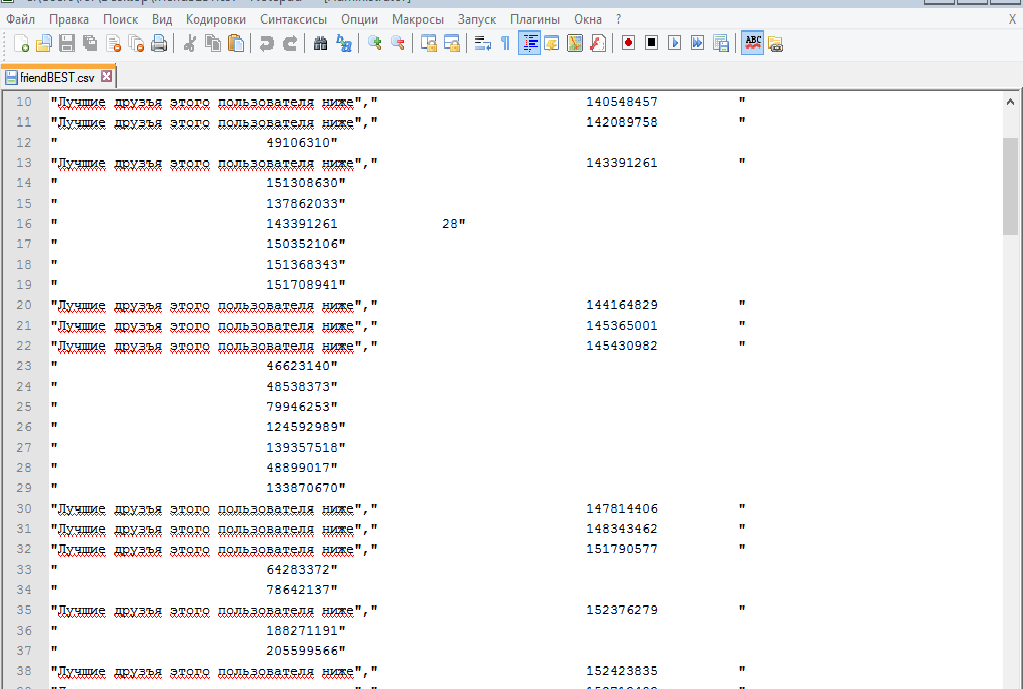Undo the last action arrow icon

(266, 44)
